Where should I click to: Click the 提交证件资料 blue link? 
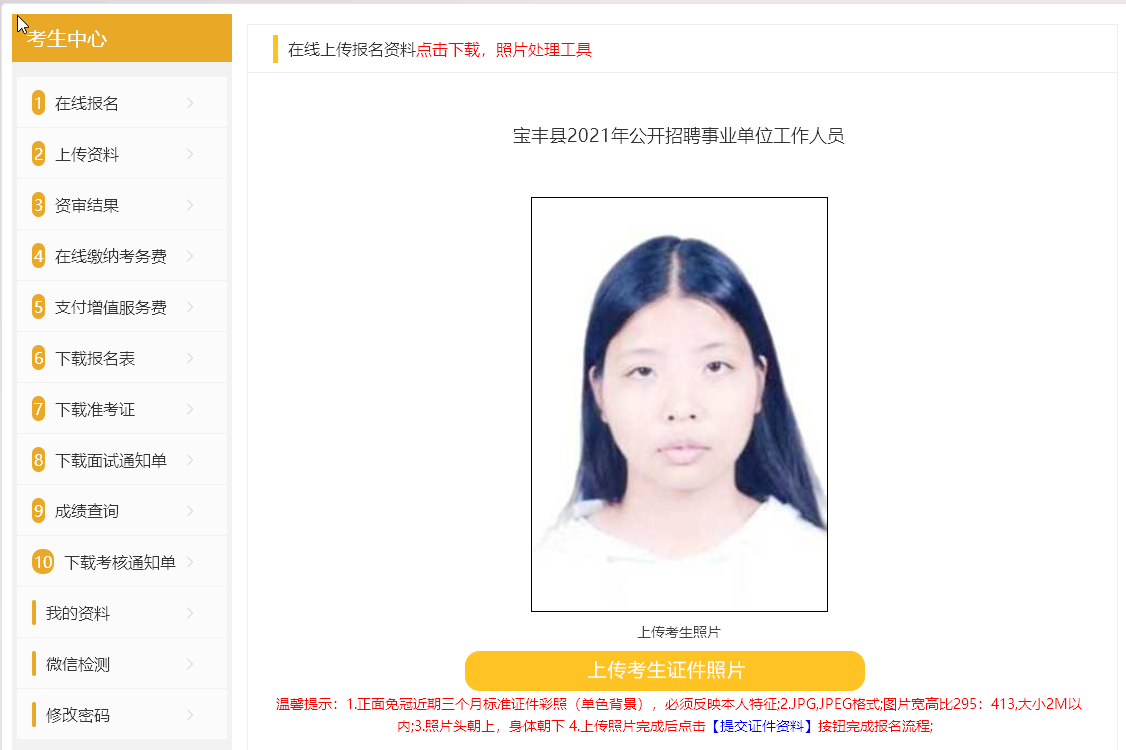(762, 726)
